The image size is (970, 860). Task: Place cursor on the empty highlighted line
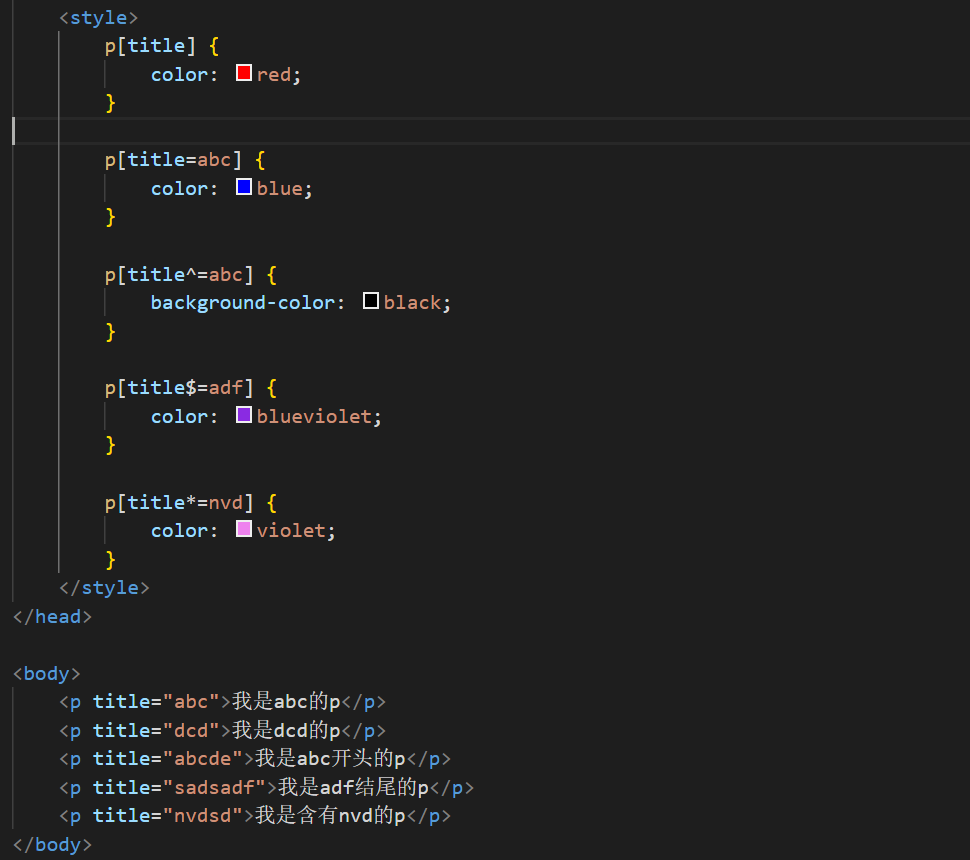point(400,131)
